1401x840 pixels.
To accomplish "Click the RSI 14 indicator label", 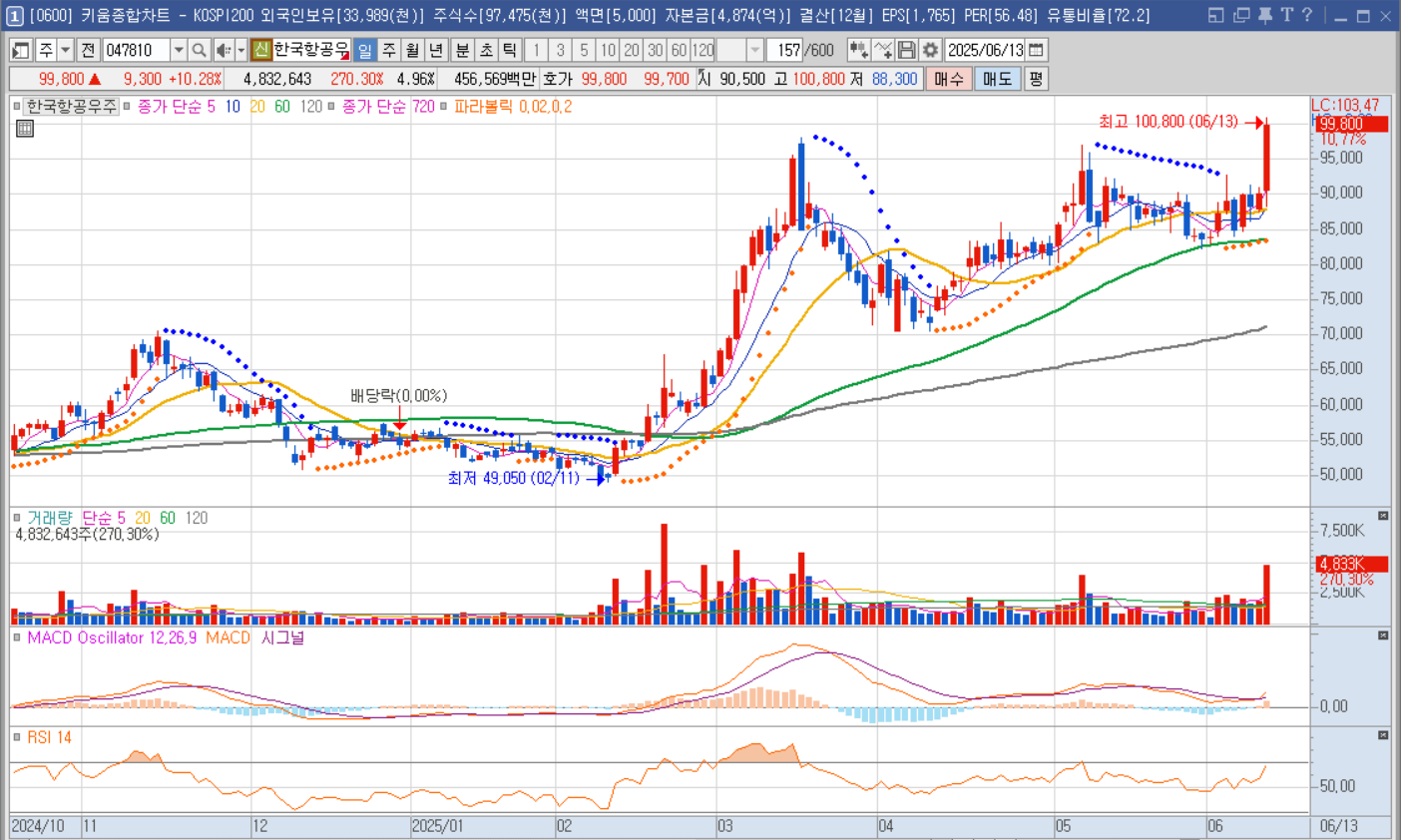I will point(49,737).
